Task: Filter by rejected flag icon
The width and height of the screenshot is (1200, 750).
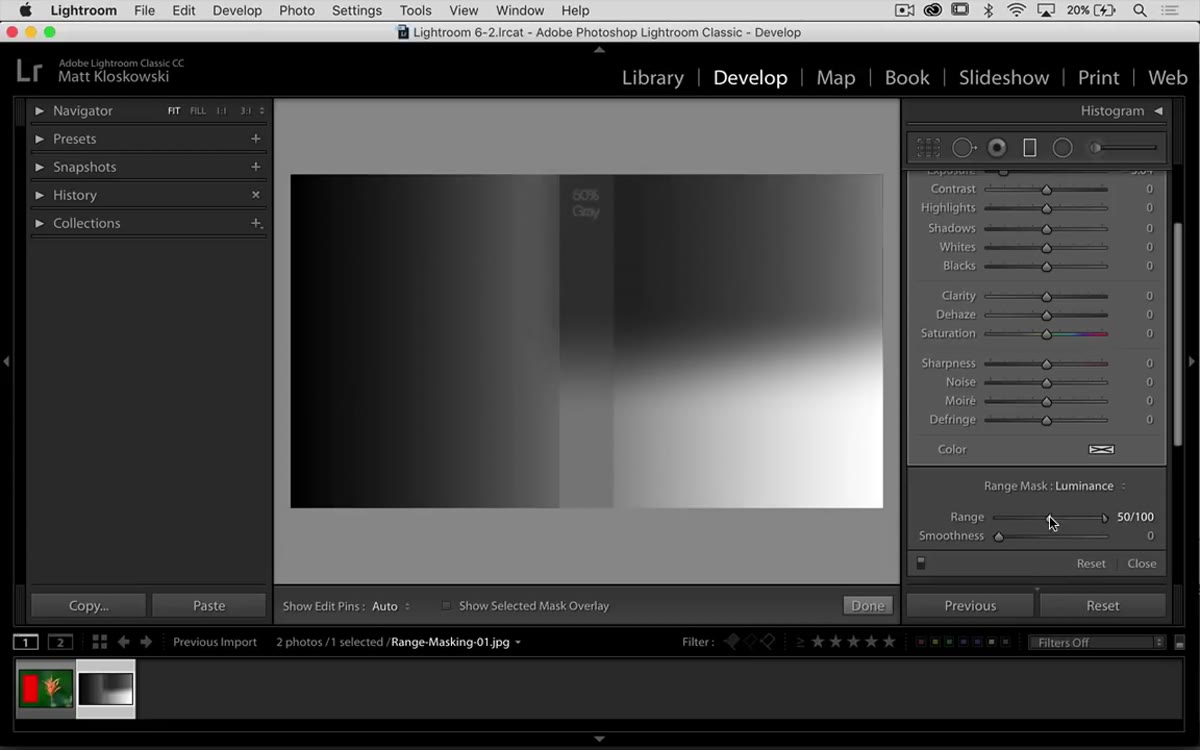Action: pyautogui.click(x=770, y=642)
